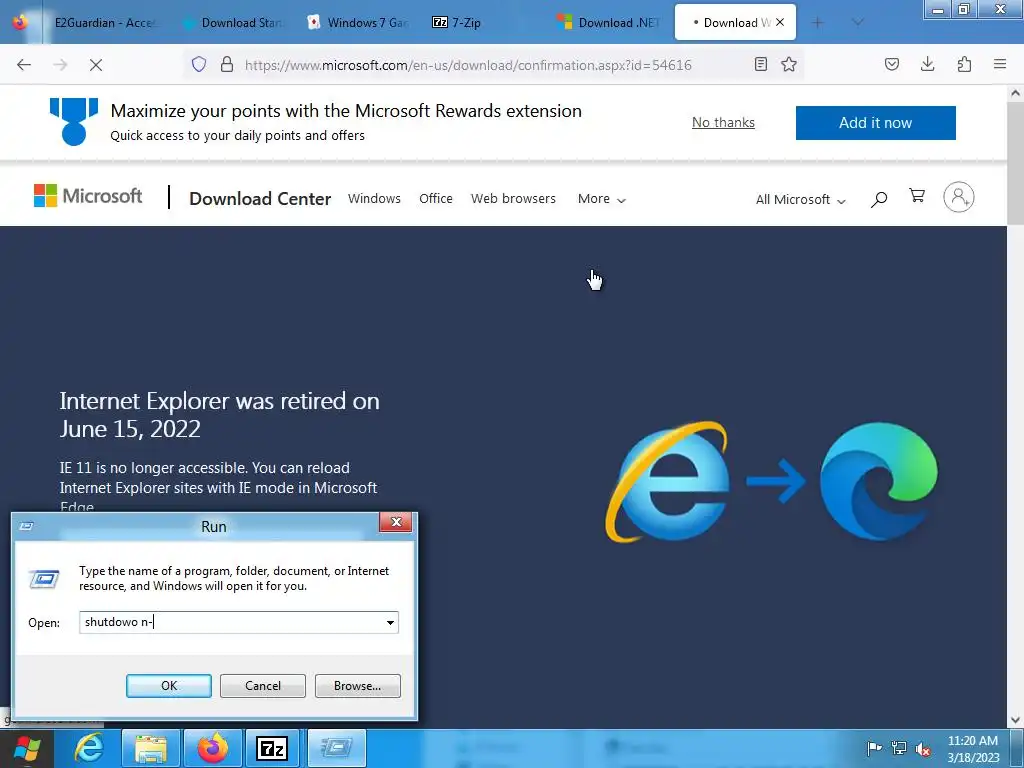Switch to Firefox taskbar button
This screenshot has width=1024, height=768.
coord(213,748)
